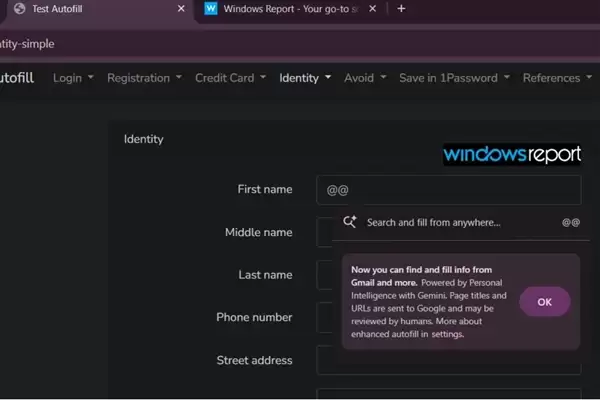Close the Windows Report tab
Viewport: 600px width, 400px height.
[372, 8]
